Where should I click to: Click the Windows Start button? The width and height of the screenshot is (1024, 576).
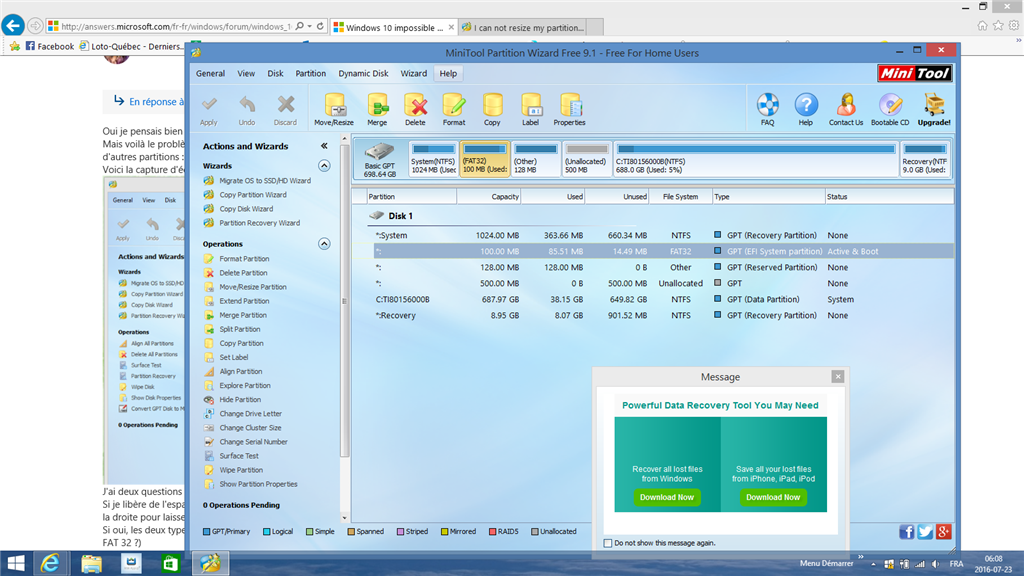(16, 563)
